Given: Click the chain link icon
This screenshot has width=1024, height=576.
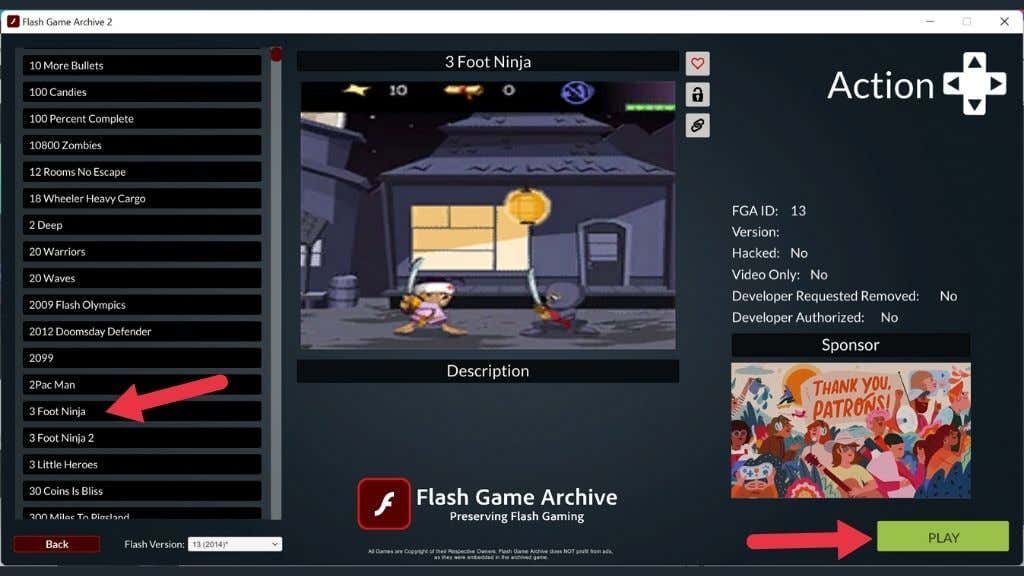Looking at the screenshot, I should [698, 126].
